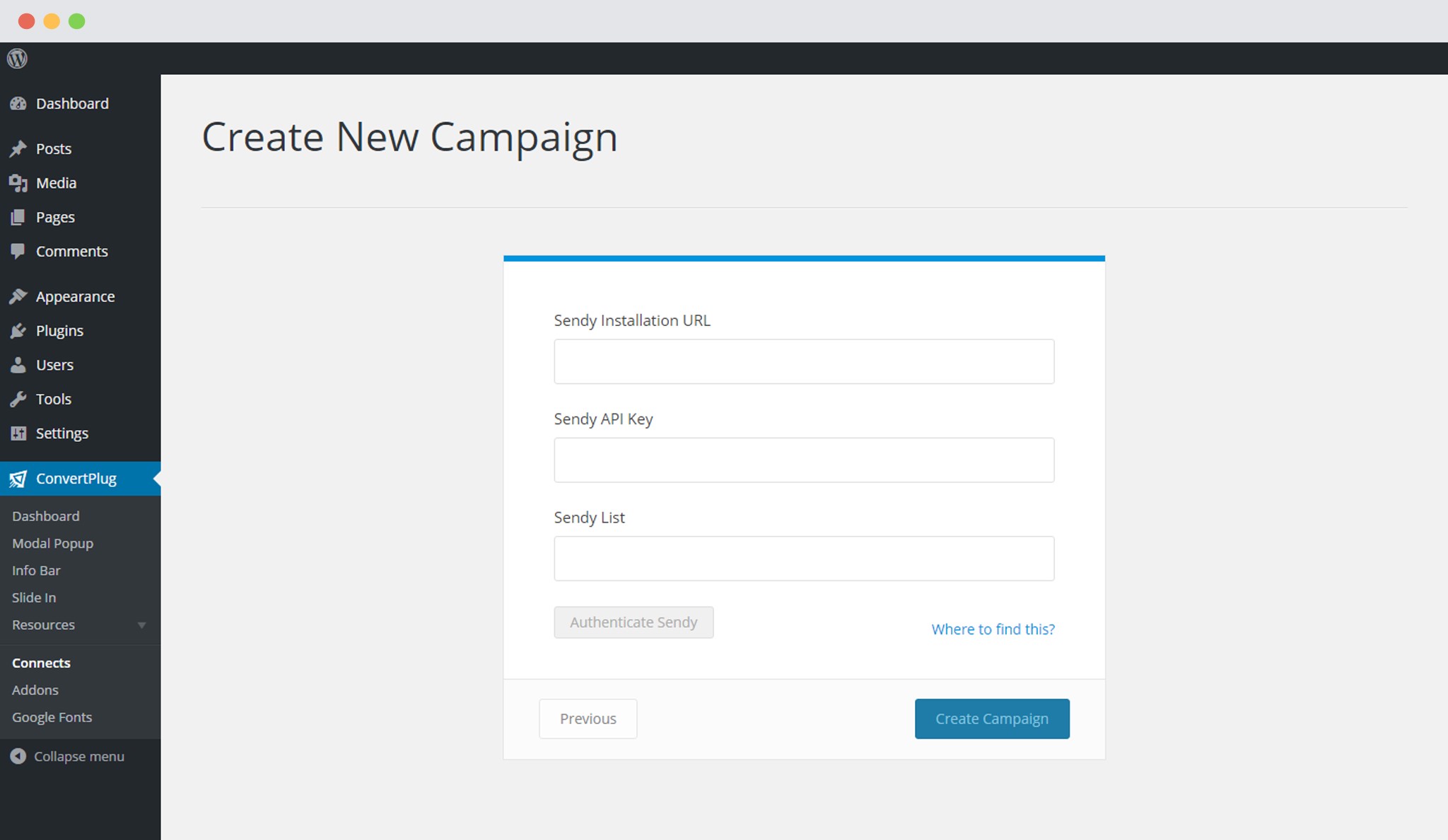Click the Posts pushpin icon
Image resolution: width=1448 pixels, height=840 pixels.
click(18, 148)
